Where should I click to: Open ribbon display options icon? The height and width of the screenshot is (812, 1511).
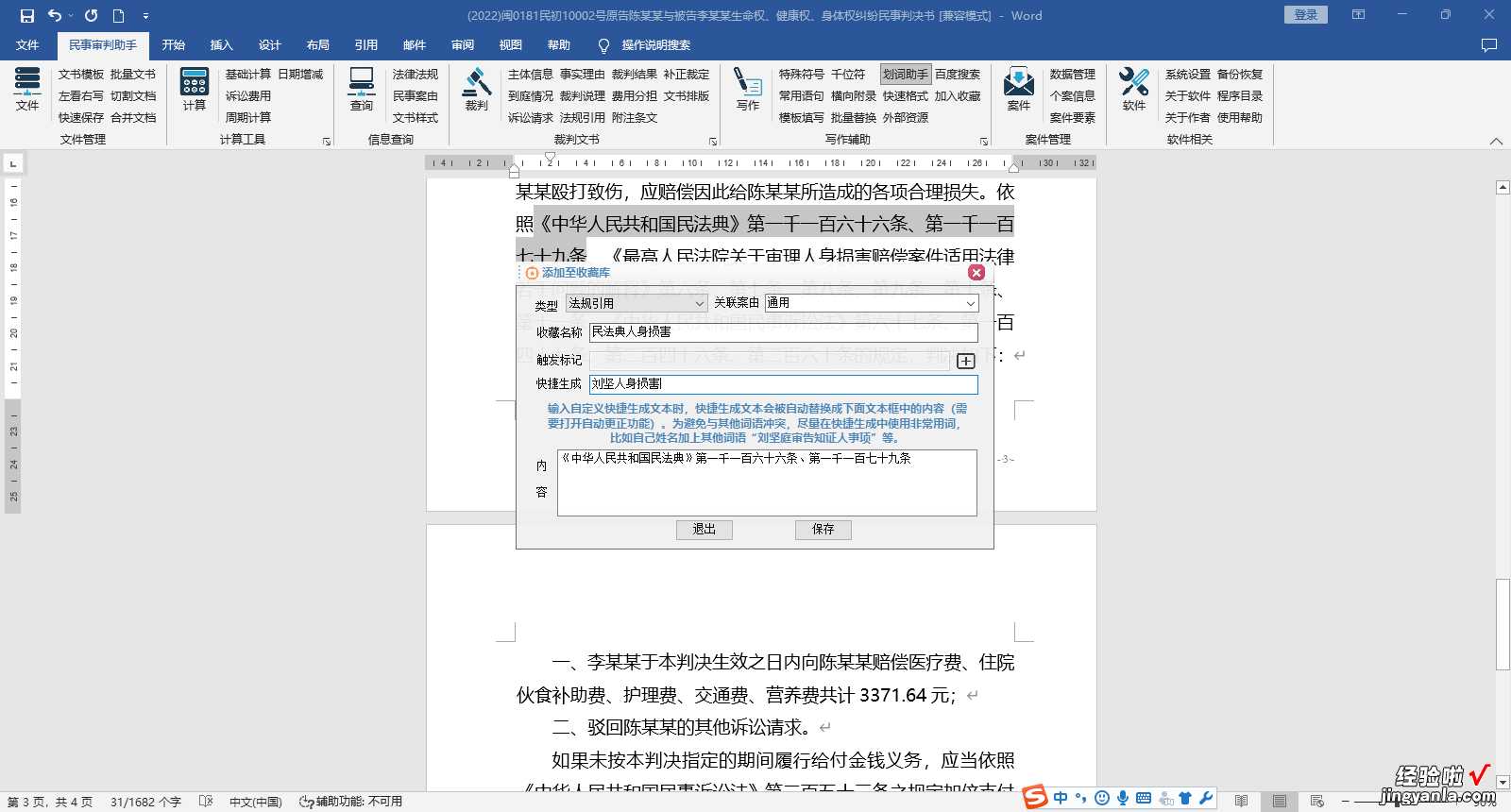tap(1359, 15)
